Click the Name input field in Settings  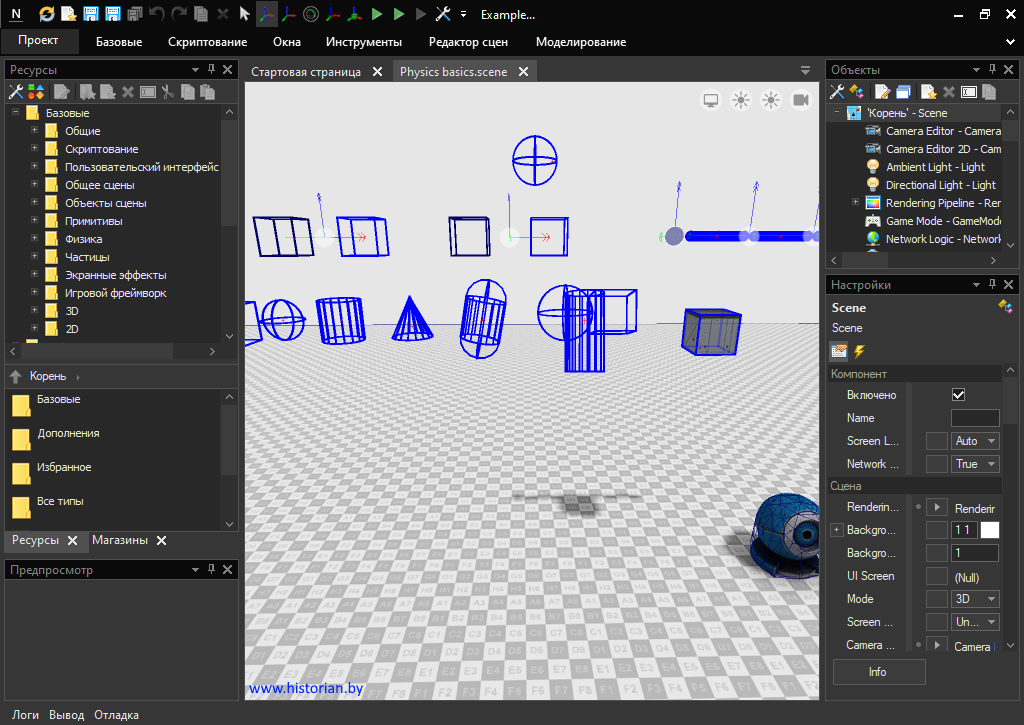point(975,418)
